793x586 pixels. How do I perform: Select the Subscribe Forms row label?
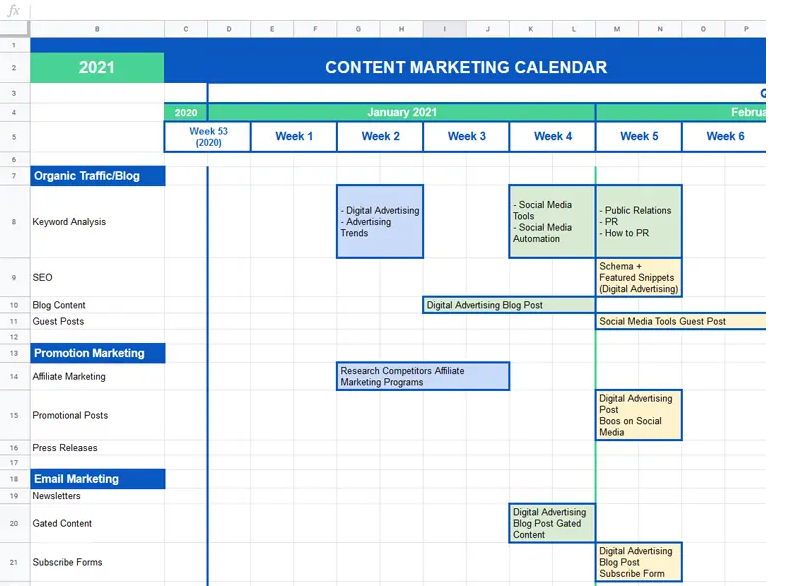click(x=67, y=562)
